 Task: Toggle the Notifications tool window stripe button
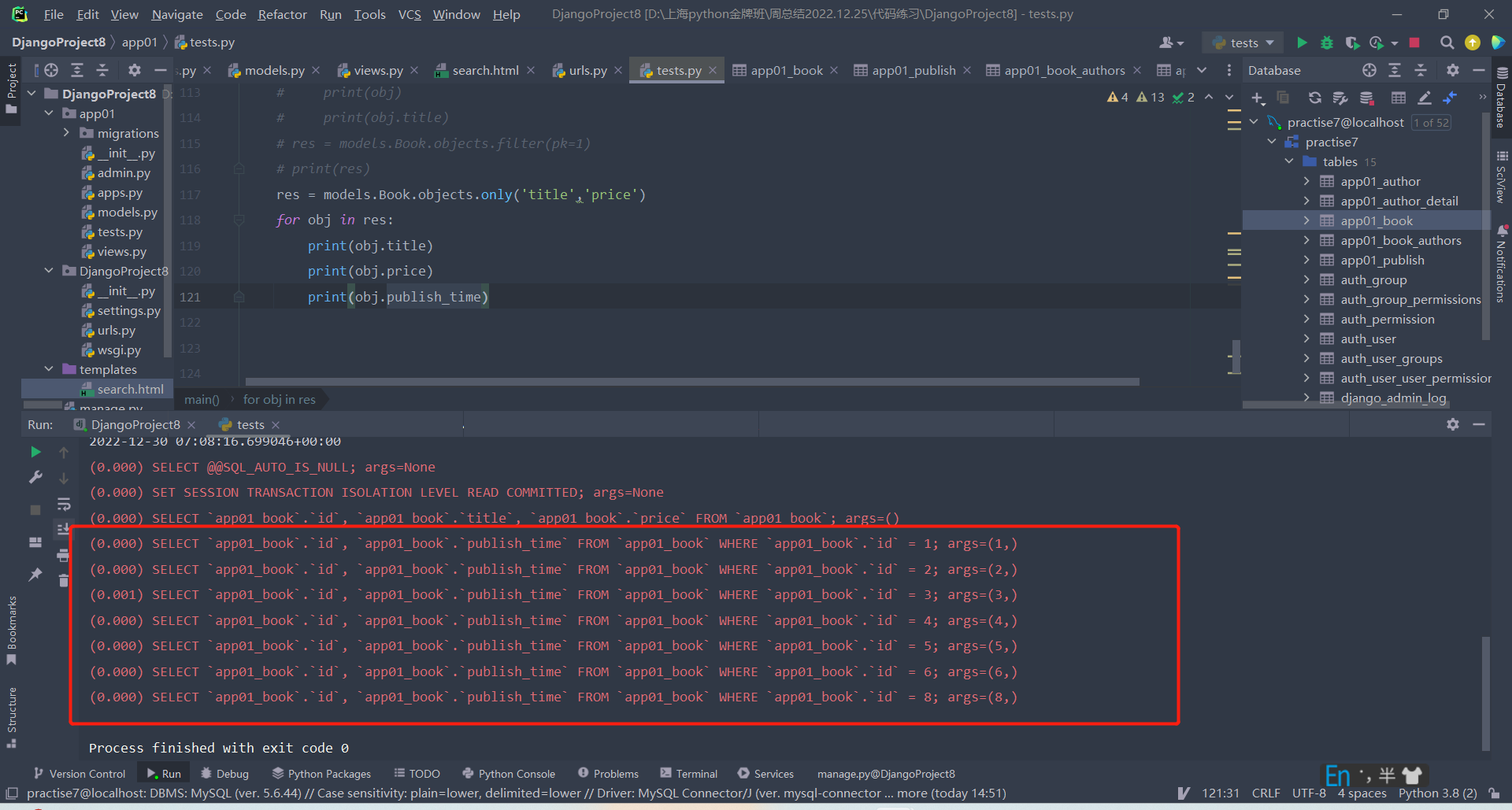point(1502,265)
